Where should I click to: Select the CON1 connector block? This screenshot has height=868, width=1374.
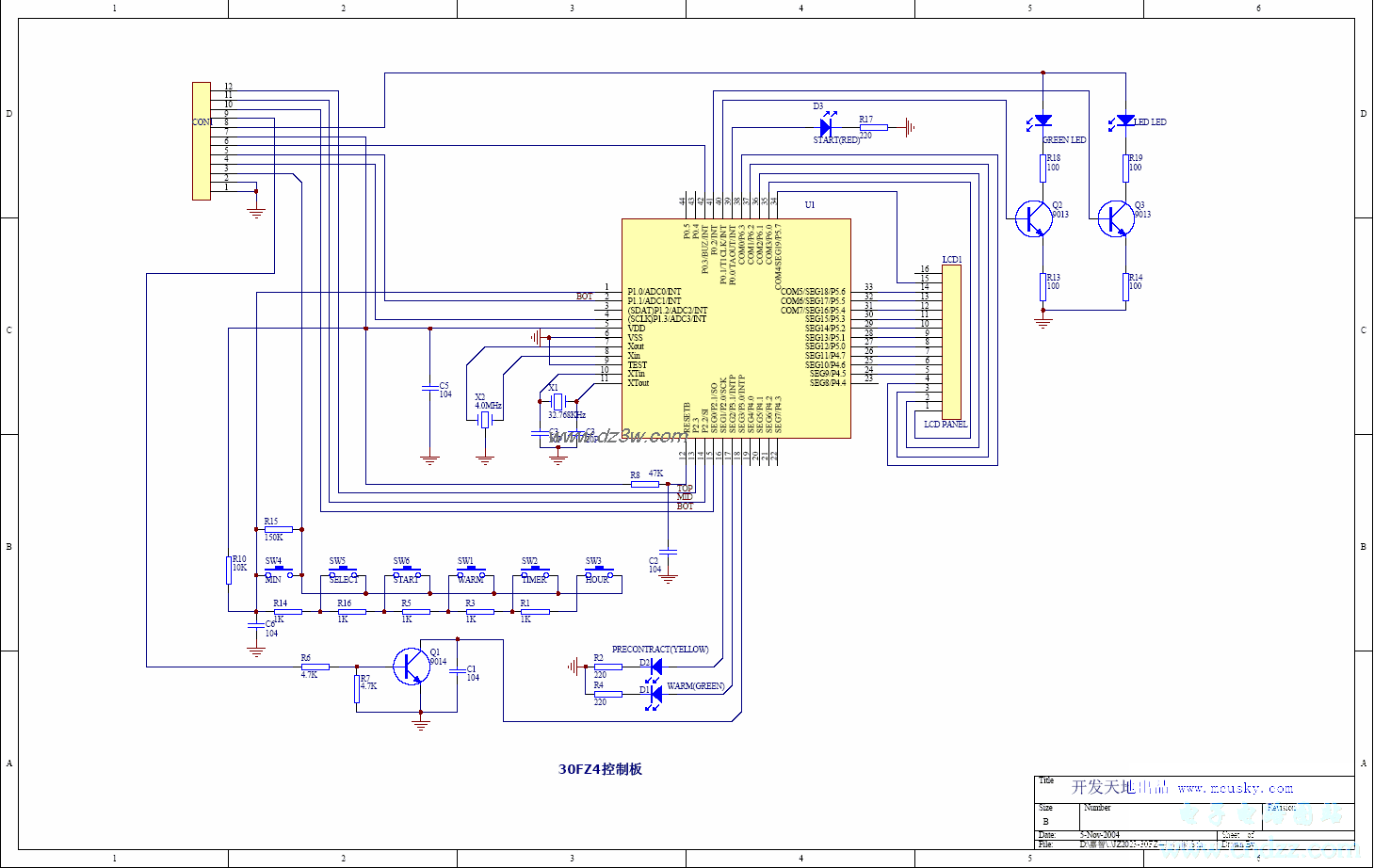coord(201,141)
